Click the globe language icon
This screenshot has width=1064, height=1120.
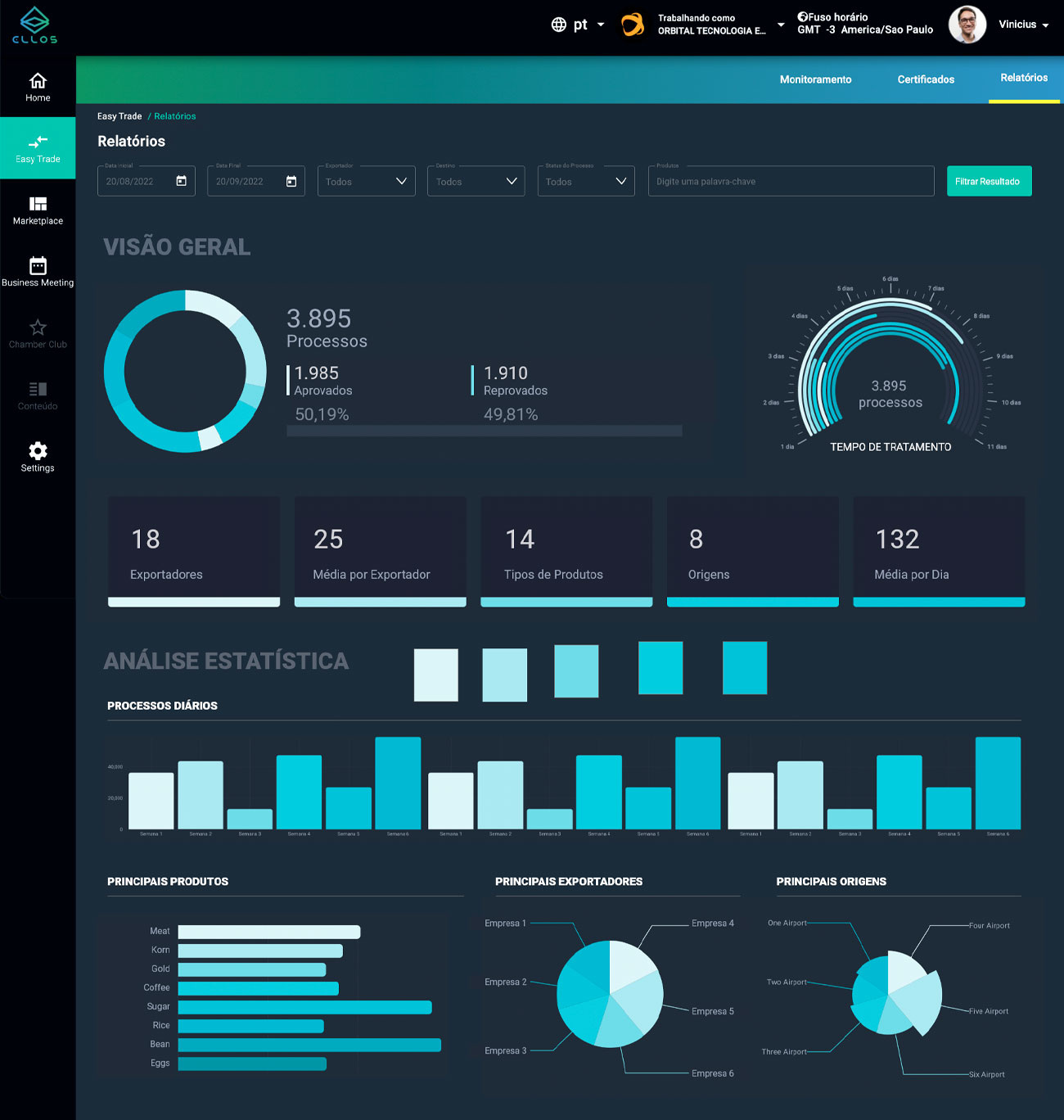559,25
